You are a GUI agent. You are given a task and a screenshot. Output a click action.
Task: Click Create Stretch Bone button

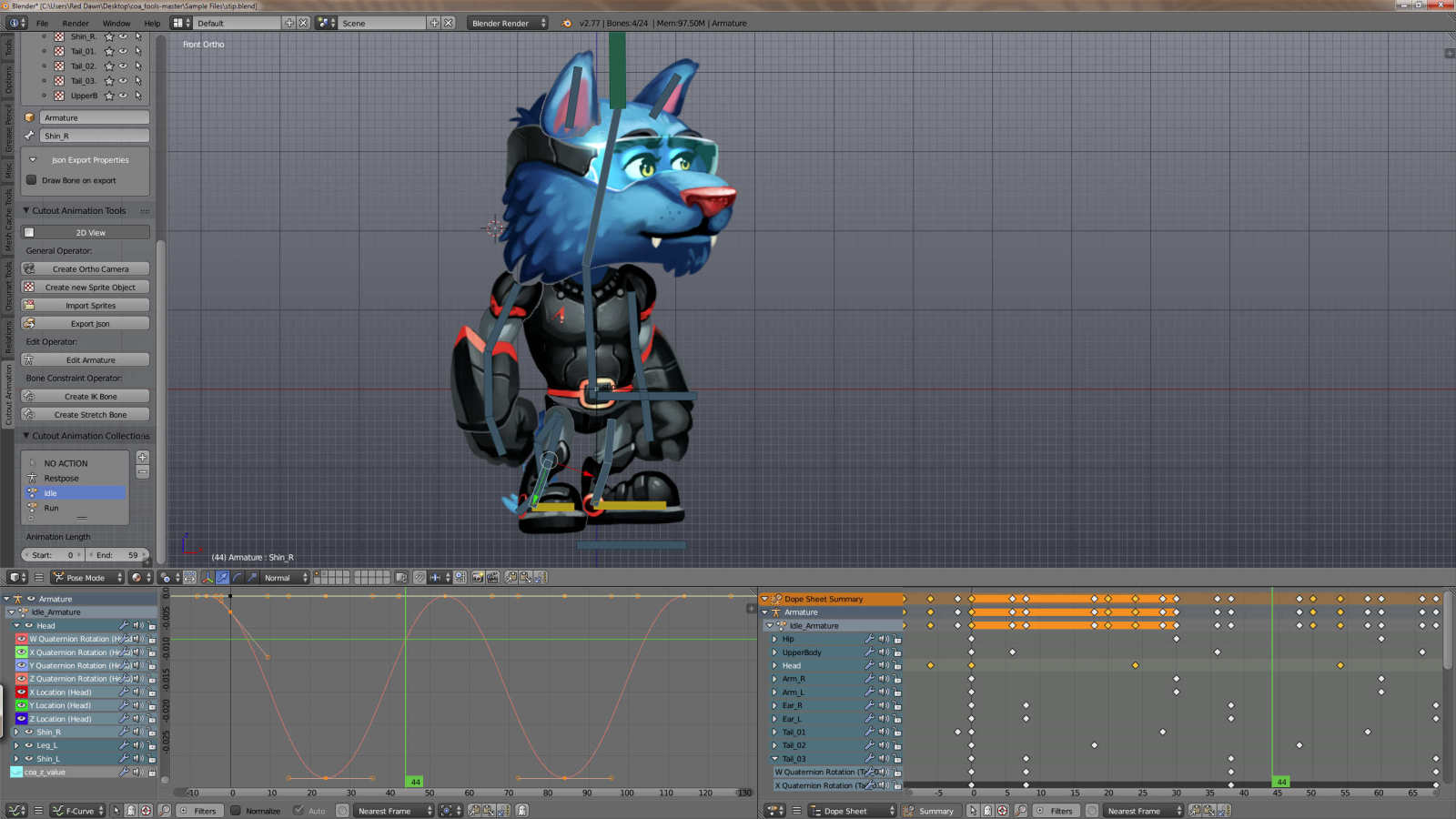86,414
